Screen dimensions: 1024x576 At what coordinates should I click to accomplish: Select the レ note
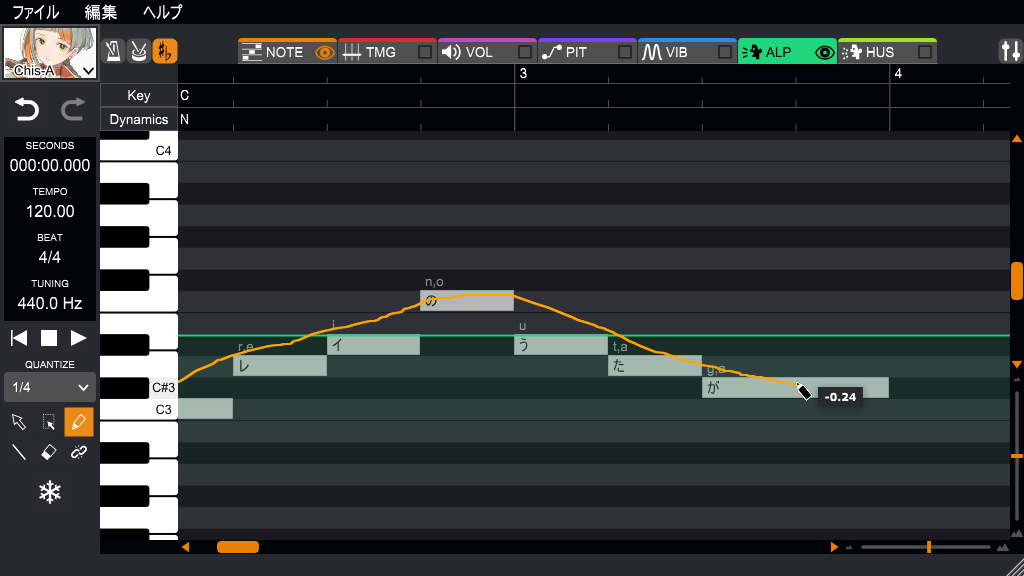(x=280, y=366)
